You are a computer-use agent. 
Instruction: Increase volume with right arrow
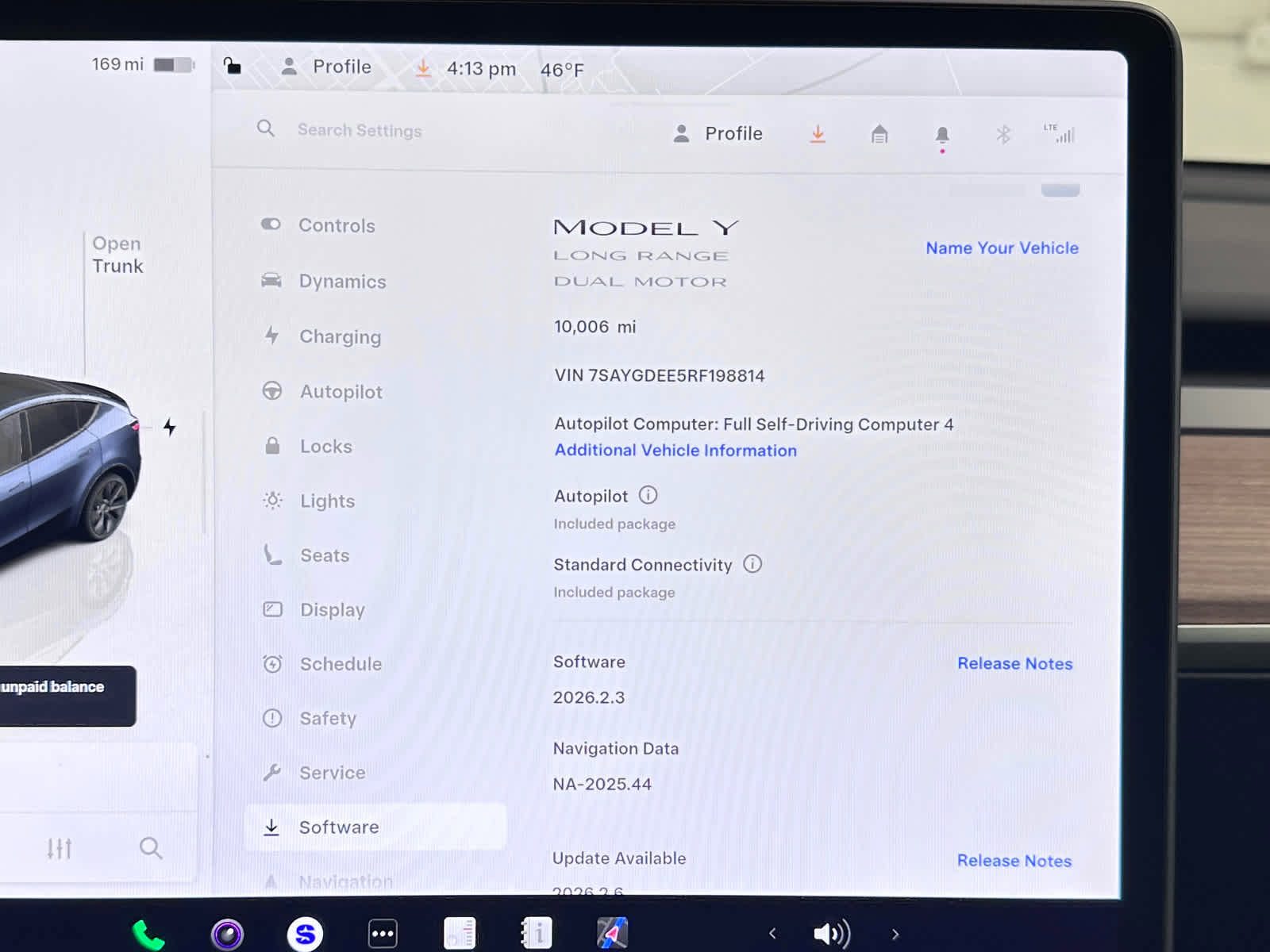895,934
